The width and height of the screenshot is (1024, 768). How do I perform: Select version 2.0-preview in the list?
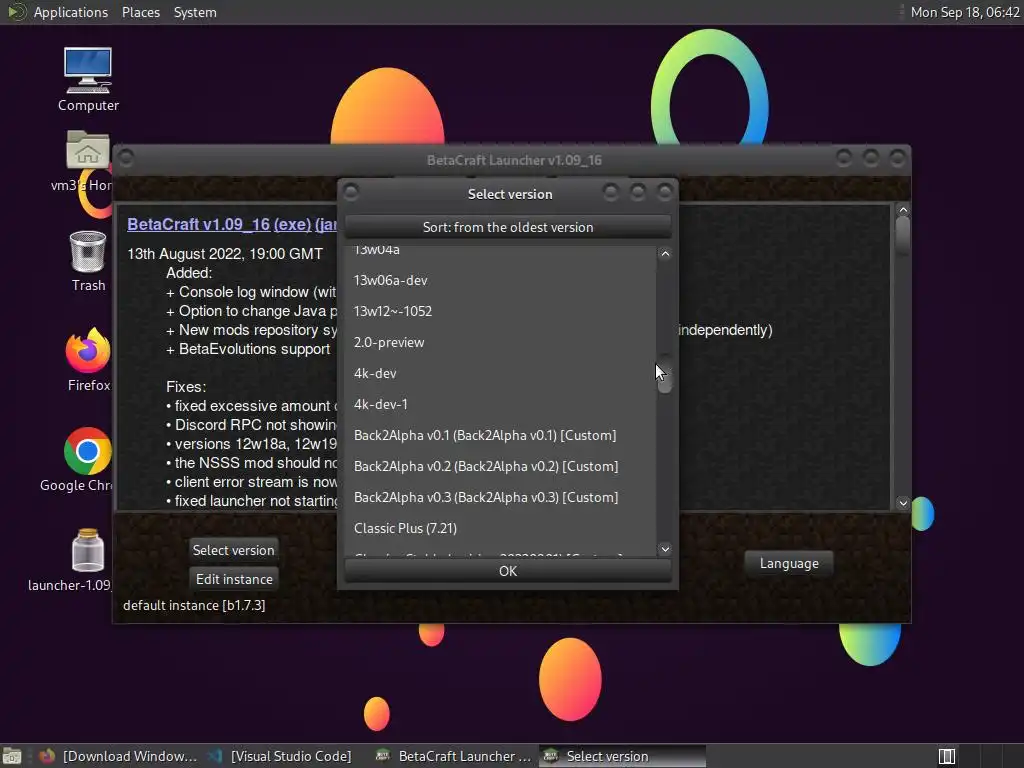[x=500, y=342]
